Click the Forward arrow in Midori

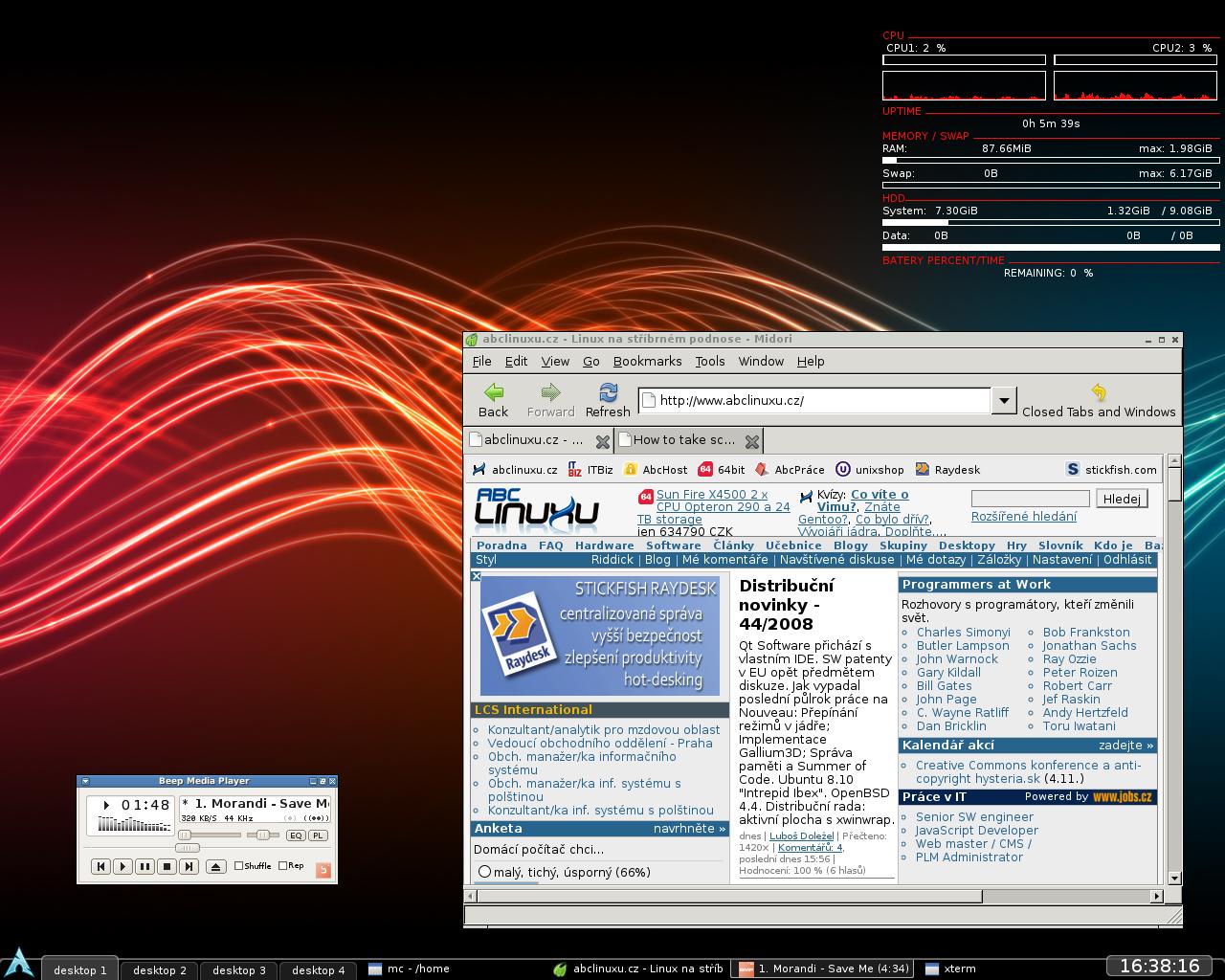pyautogui.click(x=550, y=400)
